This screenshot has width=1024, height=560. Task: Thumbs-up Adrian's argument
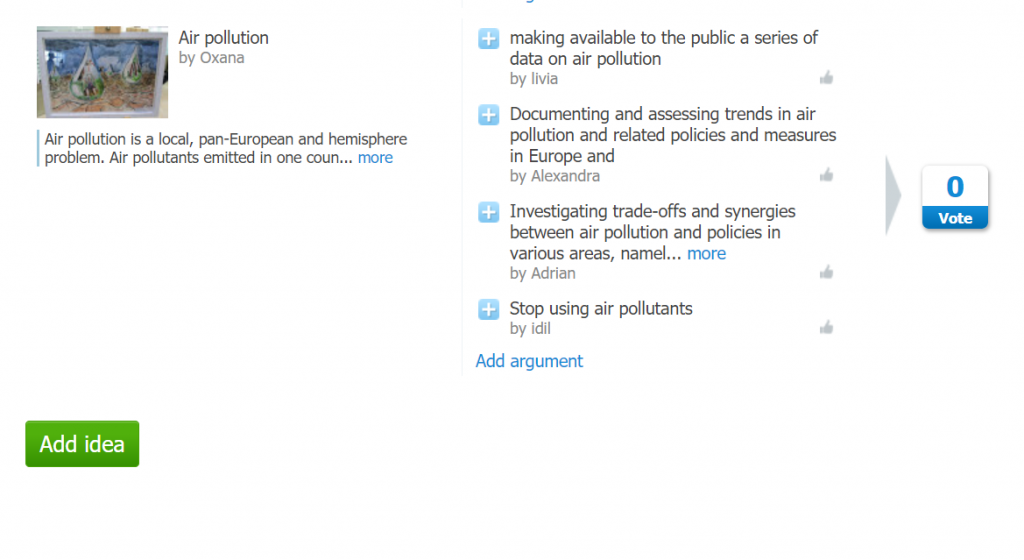pyautogui.click(x=826, y=272)
